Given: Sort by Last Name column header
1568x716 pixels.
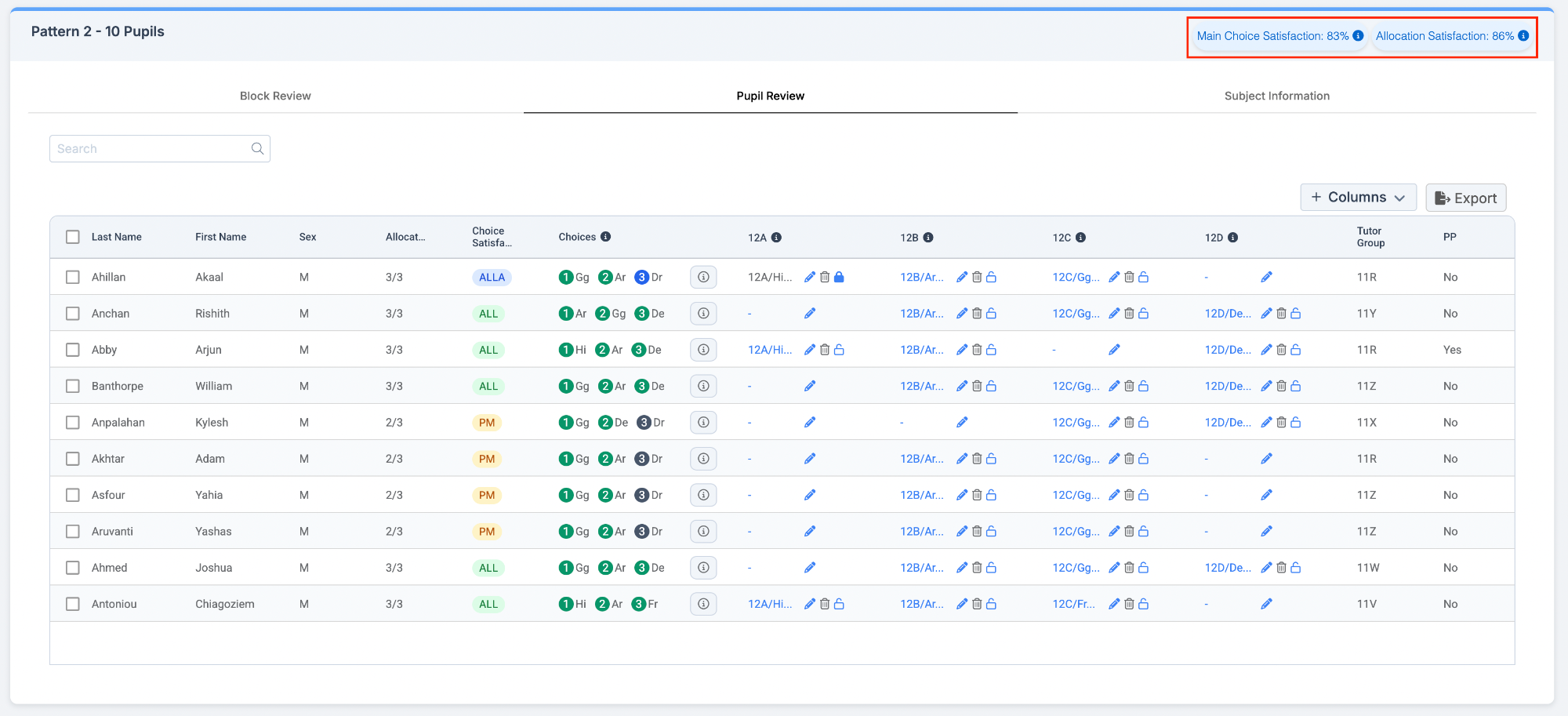Looking at the screenshot, I should pyautogui.click(x=117, y=237).
